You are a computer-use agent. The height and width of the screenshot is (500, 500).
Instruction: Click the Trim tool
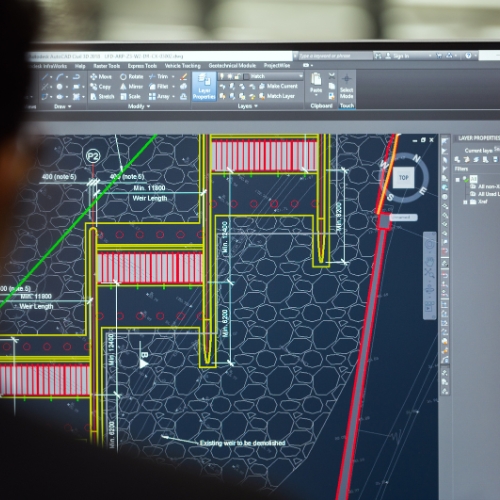[159, 76]
